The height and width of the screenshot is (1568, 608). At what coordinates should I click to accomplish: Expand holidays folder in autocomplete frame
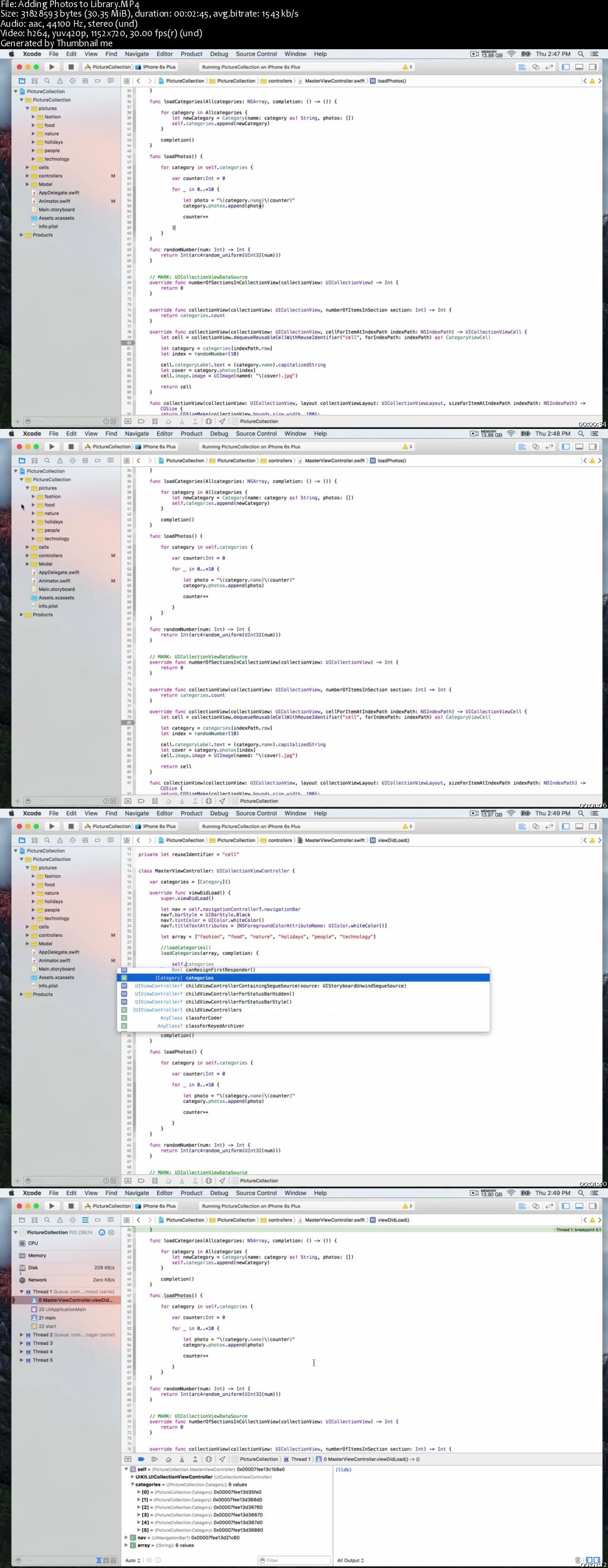(33, 902)
